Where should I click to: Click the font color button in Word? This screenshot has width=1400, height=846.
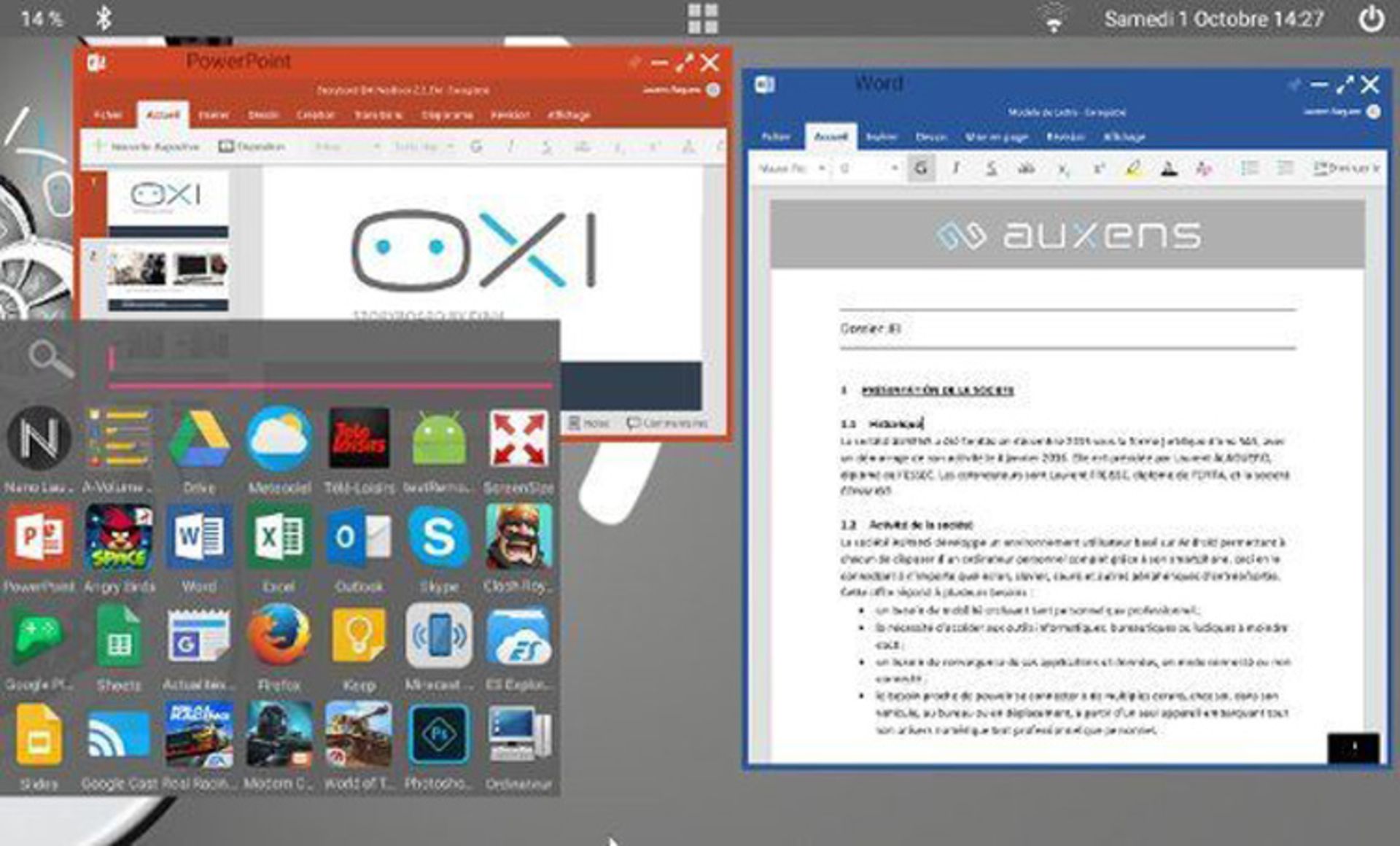click(1169, 168)
